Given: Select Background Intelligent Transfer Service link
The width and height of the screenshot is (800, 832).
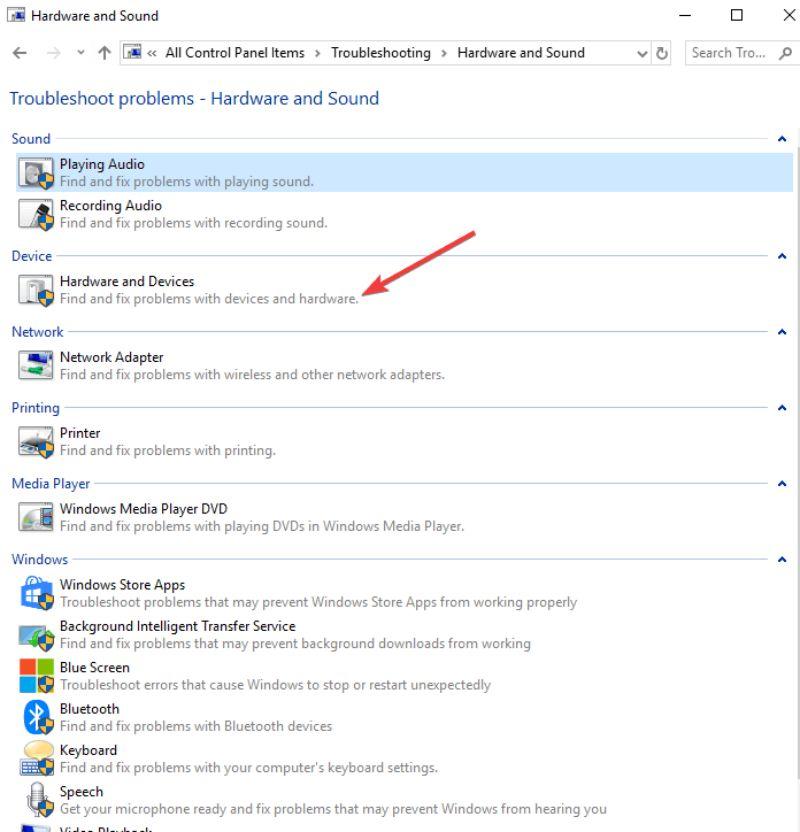Looking at the screenshot, I should 177,626.
